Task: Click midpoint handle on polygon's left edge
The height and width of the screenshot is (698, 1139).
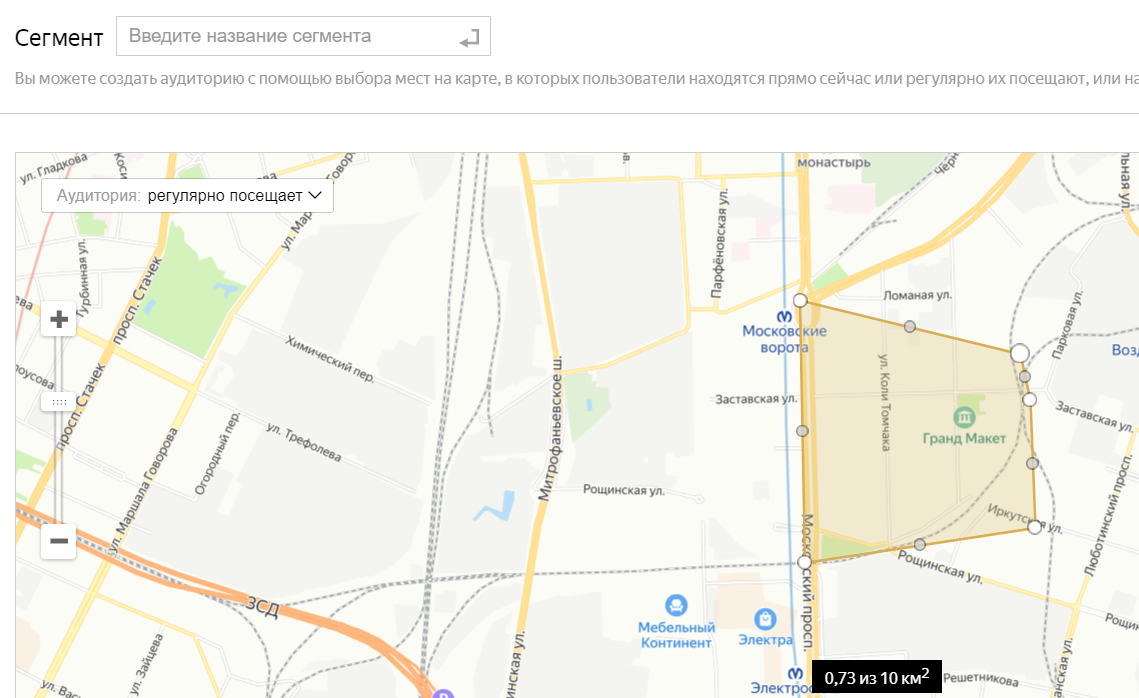Action: point(802,431)
